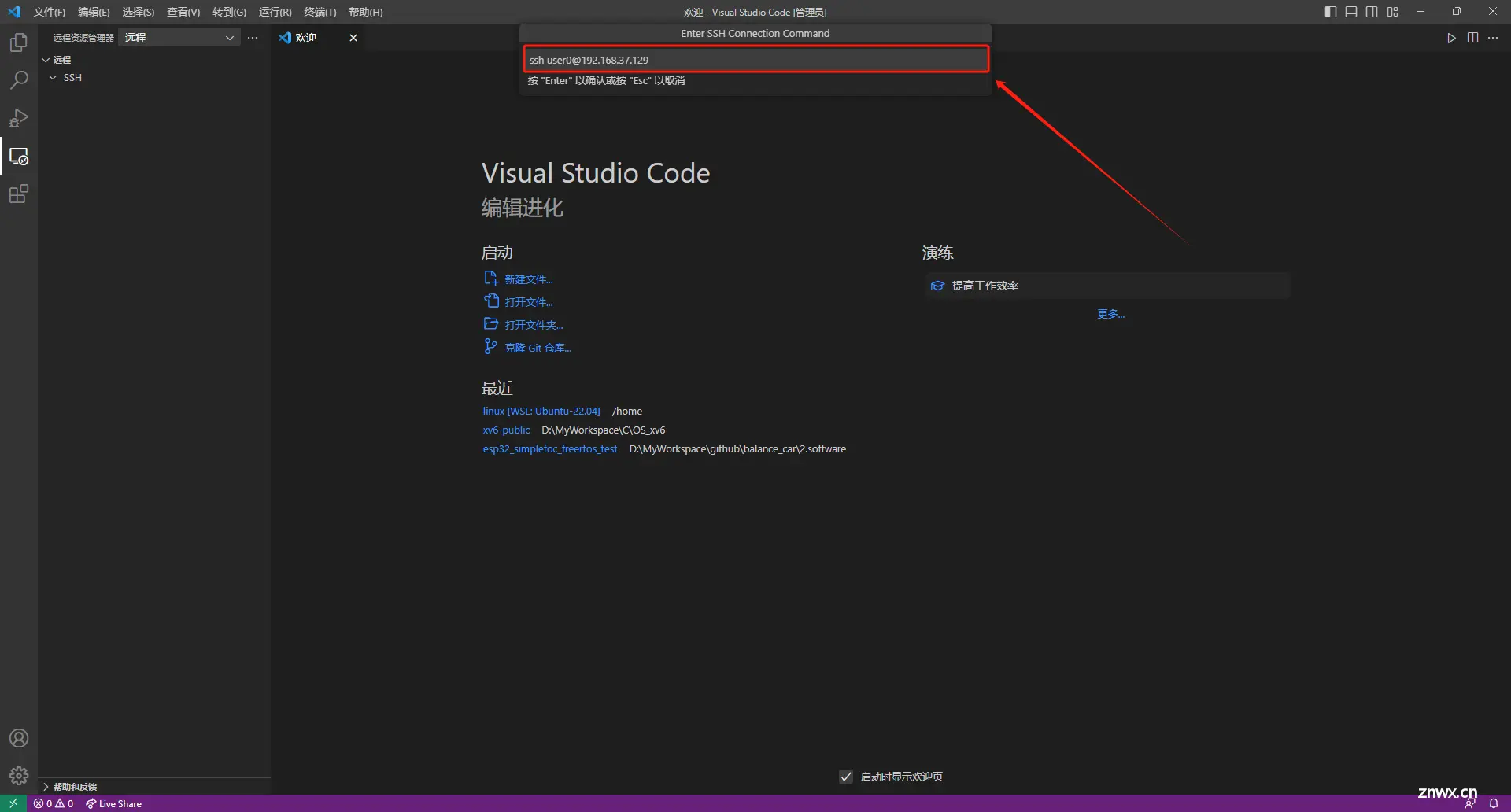
Task: Open the 帮助(H) menu
Action: pyautogui.click(x=365, y=12)
